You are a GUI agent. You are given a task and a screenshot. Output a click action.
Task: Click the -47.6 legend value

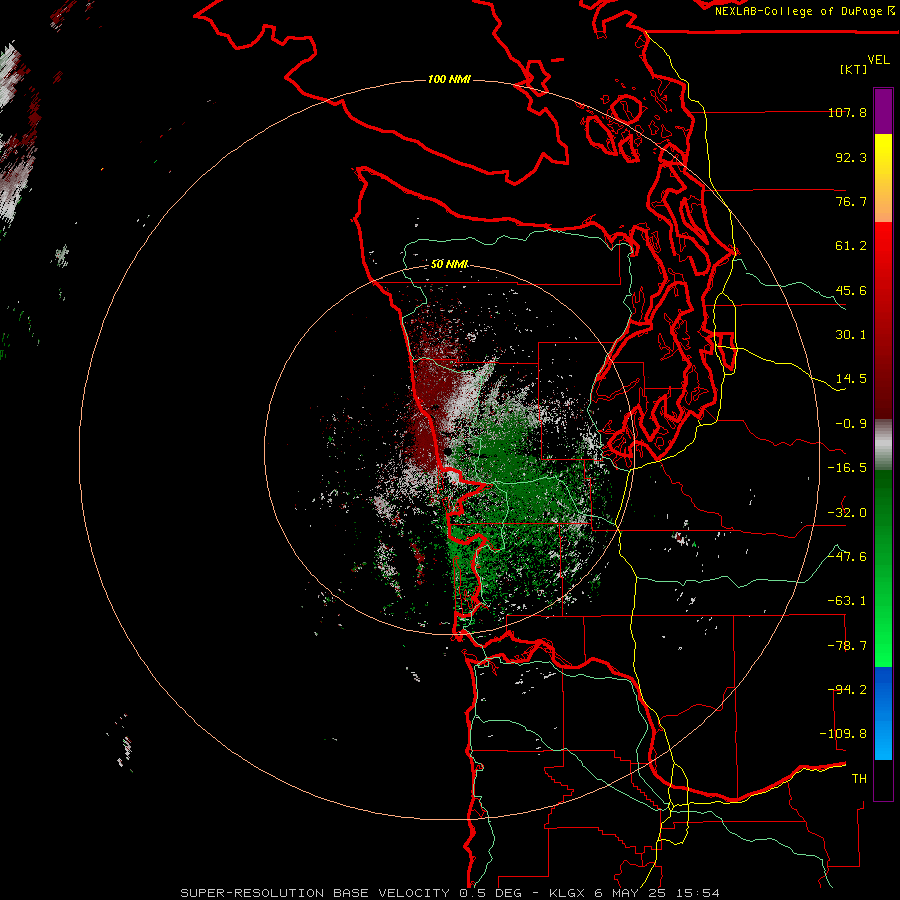click(847, 557)
